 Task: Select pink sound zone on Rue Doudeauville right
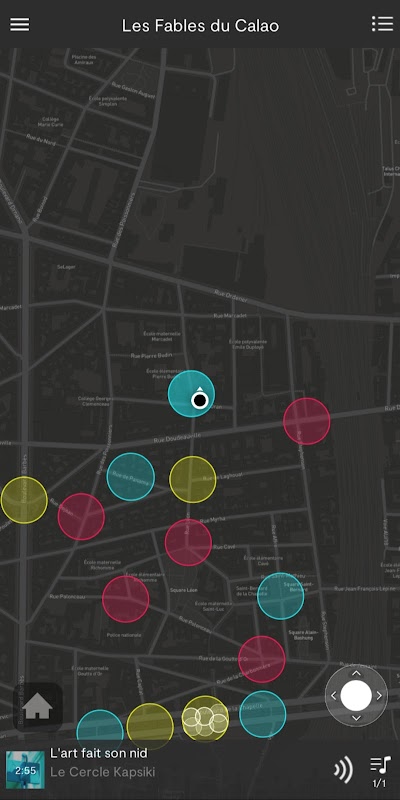[307, 421]
